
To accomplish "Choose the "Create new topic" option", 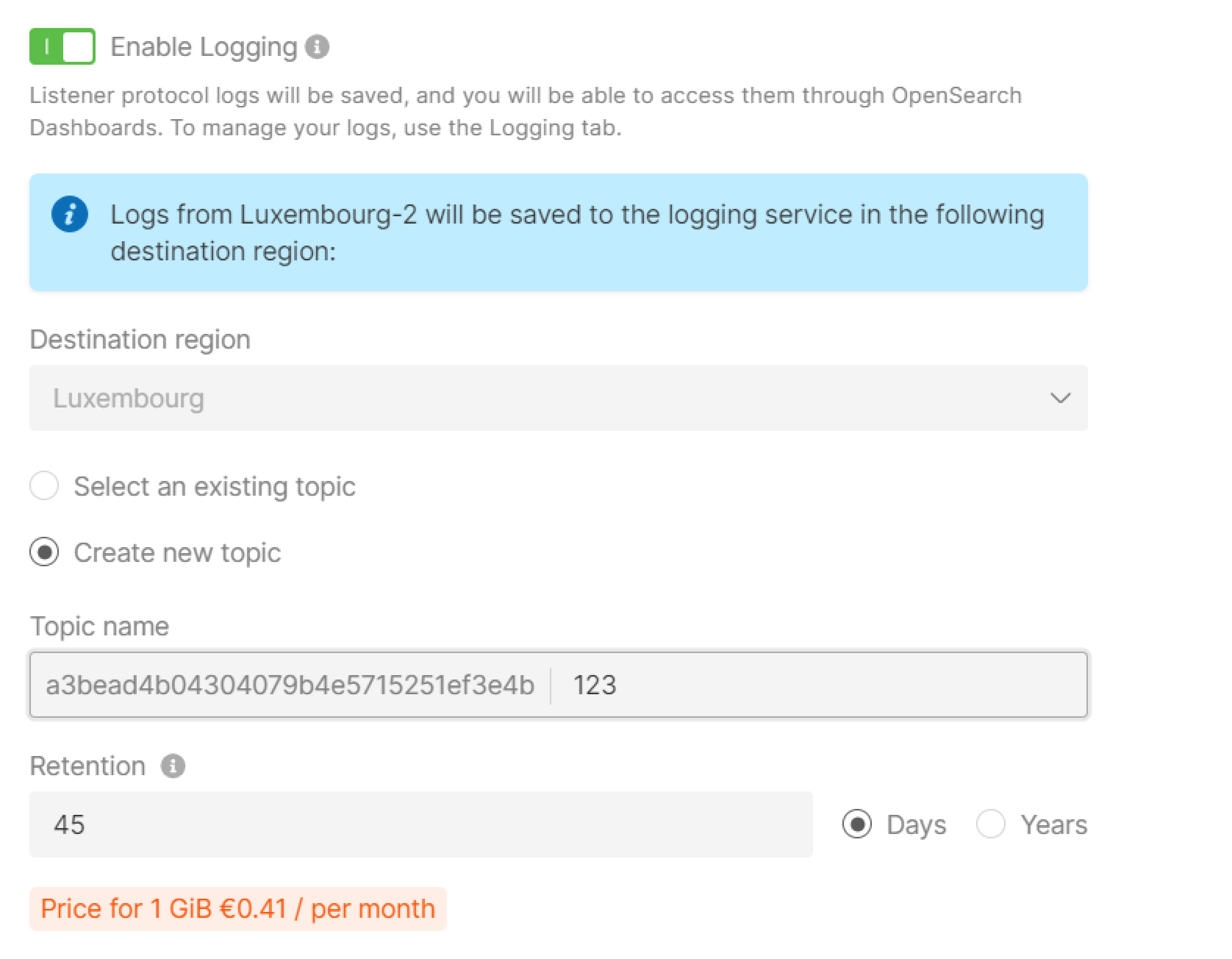I will pos(44,553).
